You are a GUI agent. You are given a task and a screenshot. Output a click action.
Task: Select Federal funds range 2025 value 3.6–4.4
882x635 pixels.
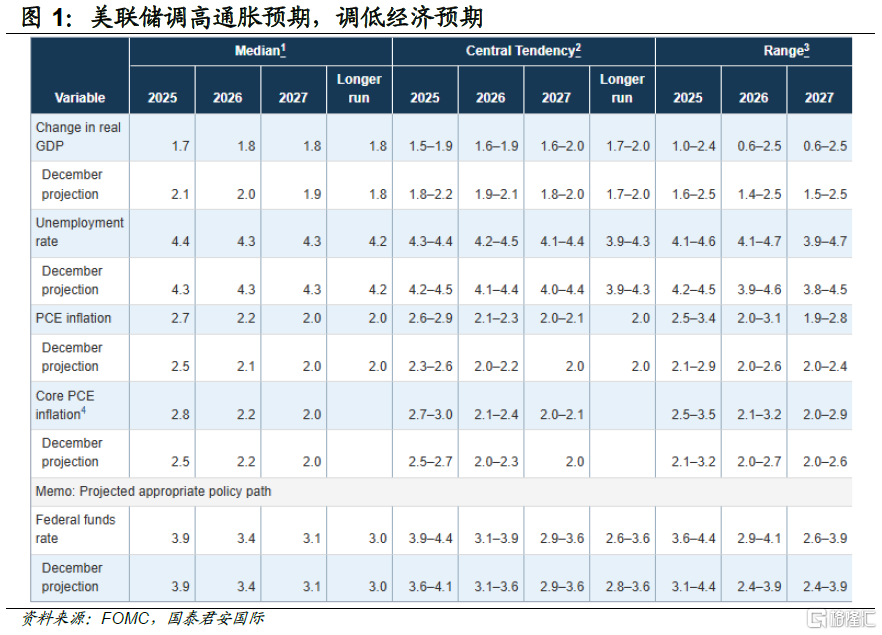(x=694, y=539)
